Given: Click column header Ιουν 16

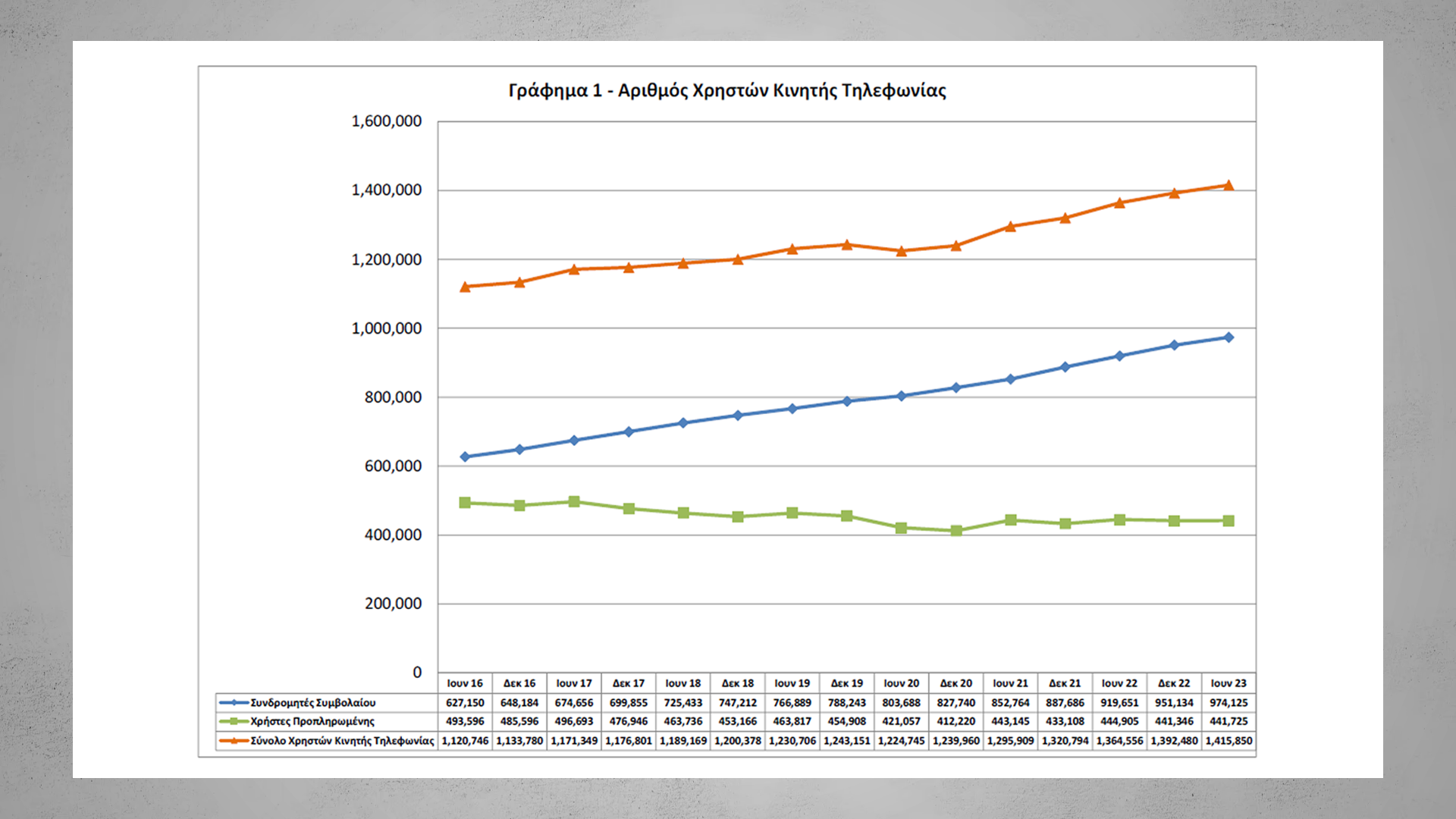Looking at the screenshot, I should pos(465,683).
